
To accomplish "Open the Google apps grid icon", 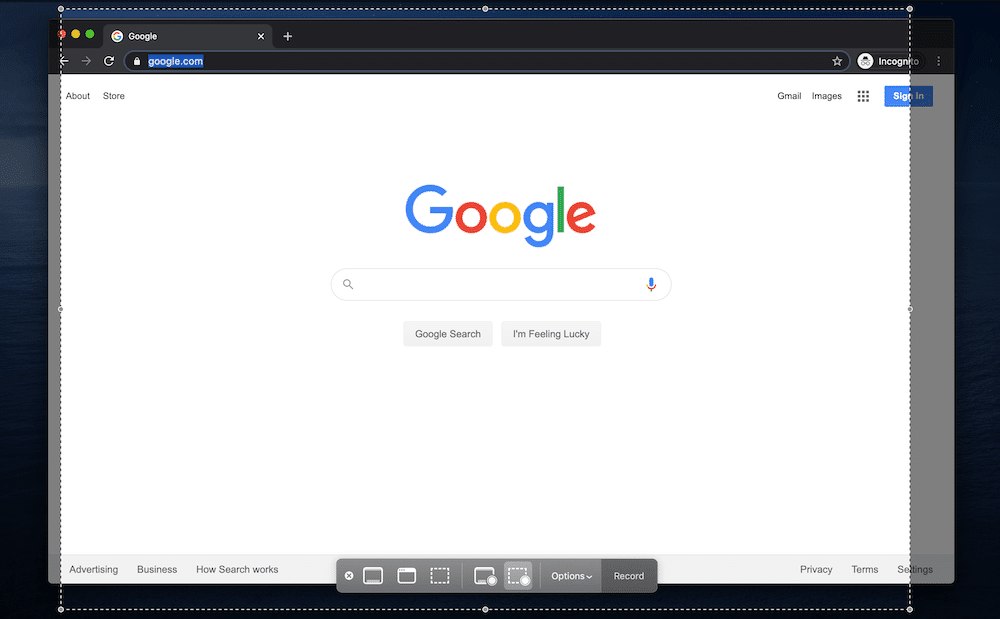I will pos(864,96).
